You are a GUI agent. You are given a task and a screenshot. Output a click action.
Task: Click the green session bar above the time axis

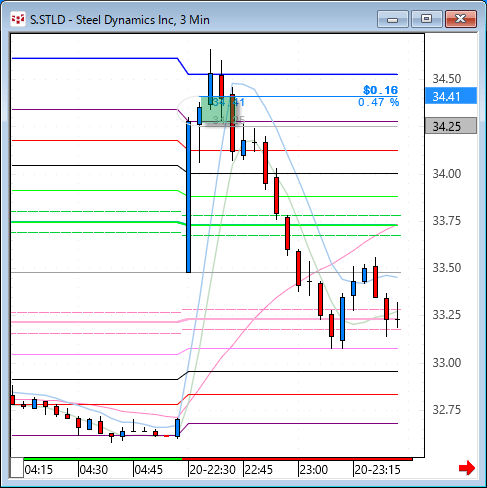coord(103,459)
